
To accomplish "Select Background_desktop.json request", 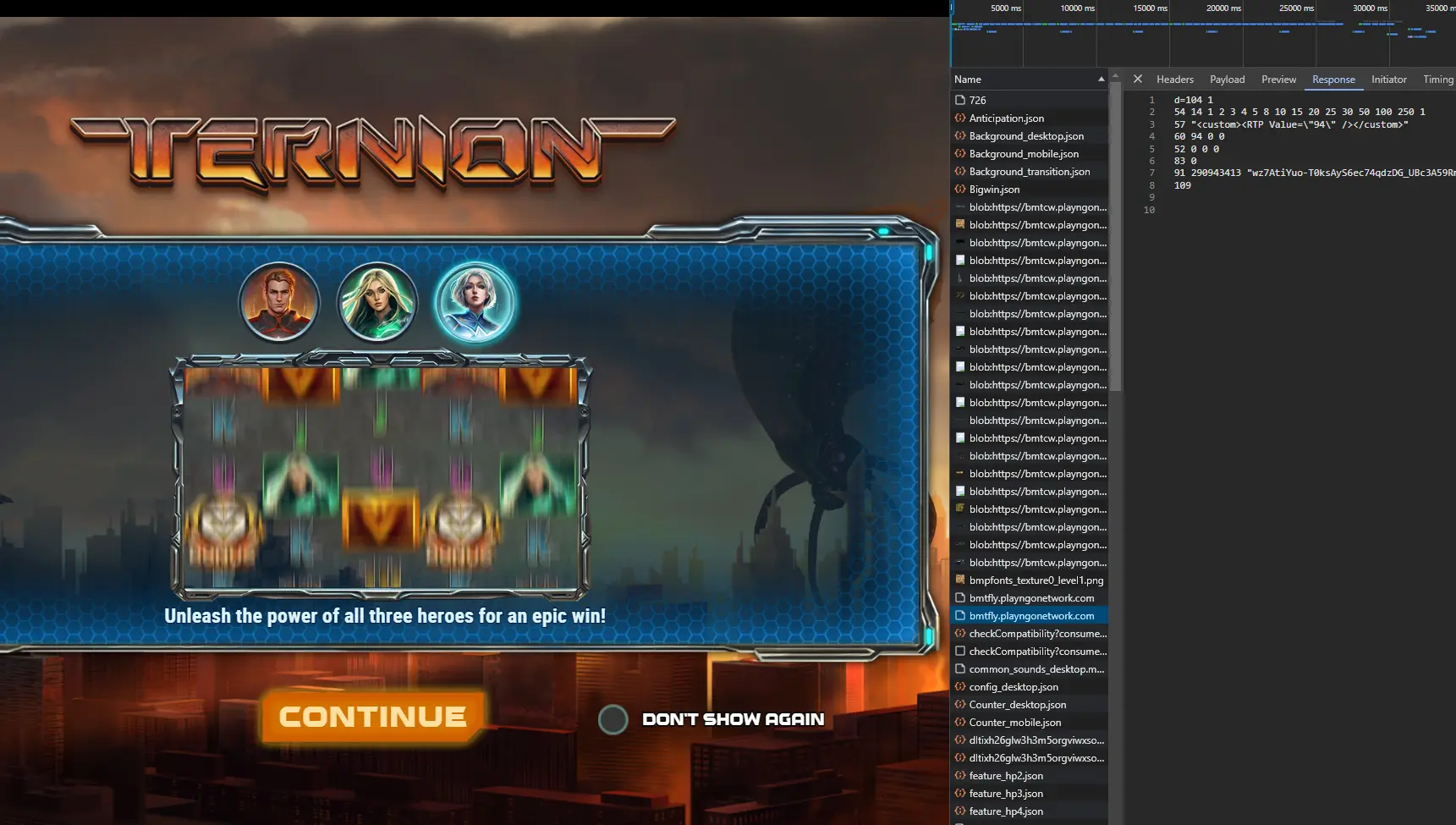I will (1029, 135).
